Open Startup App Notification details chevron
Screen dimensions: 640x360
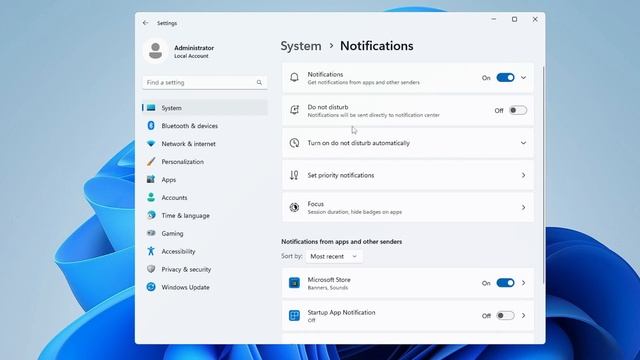click(523, 316)
